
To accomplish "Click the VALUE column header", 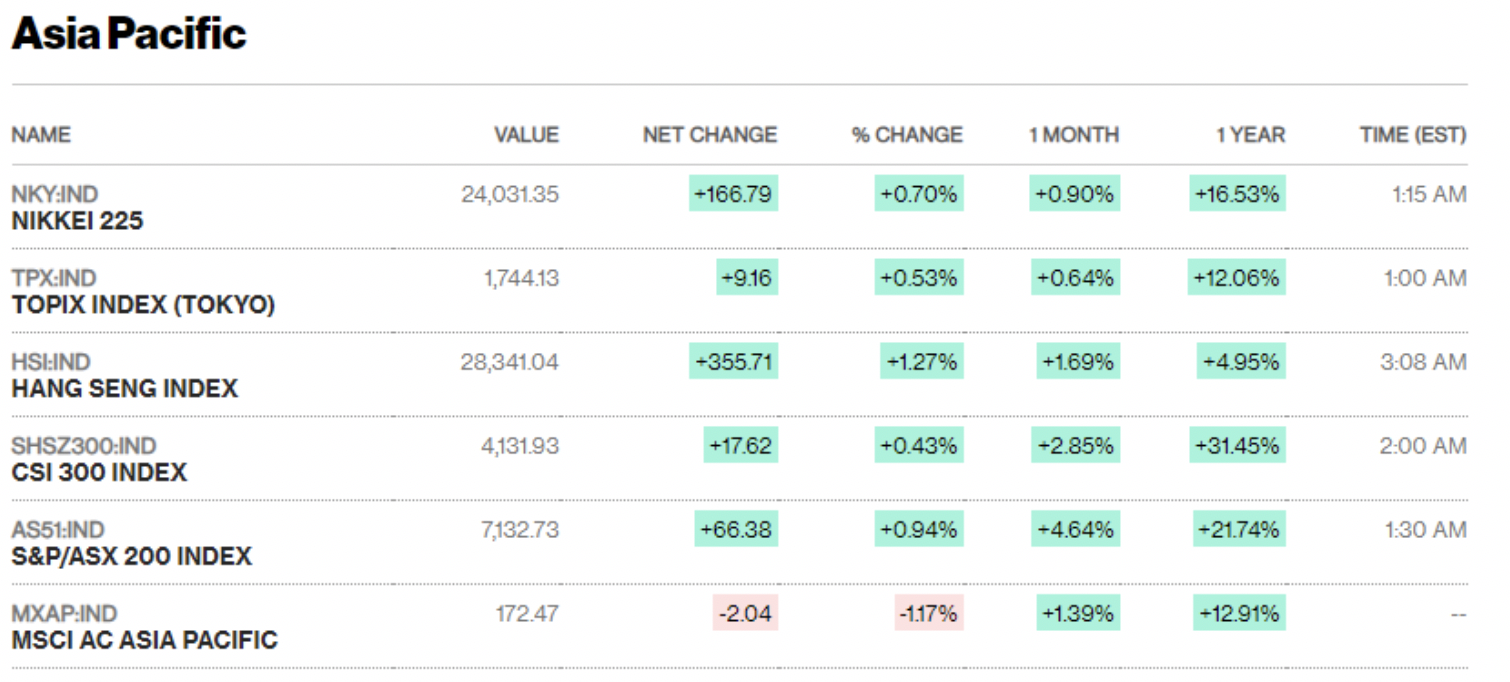I will (526, 135).
